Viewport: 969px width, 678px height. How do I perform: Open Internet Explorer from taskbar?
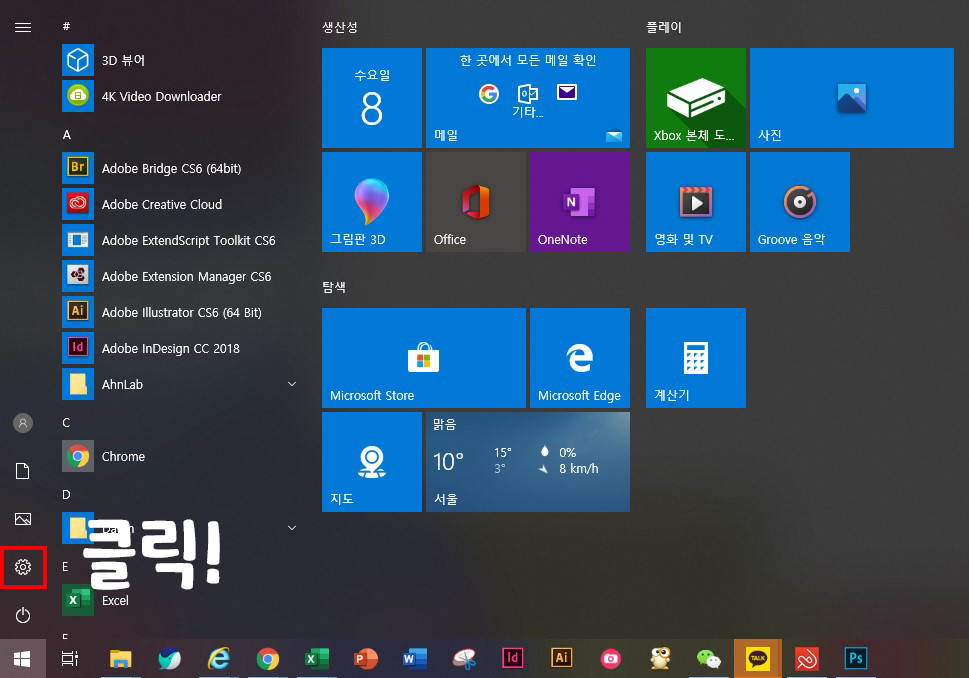tap(219, 659)
